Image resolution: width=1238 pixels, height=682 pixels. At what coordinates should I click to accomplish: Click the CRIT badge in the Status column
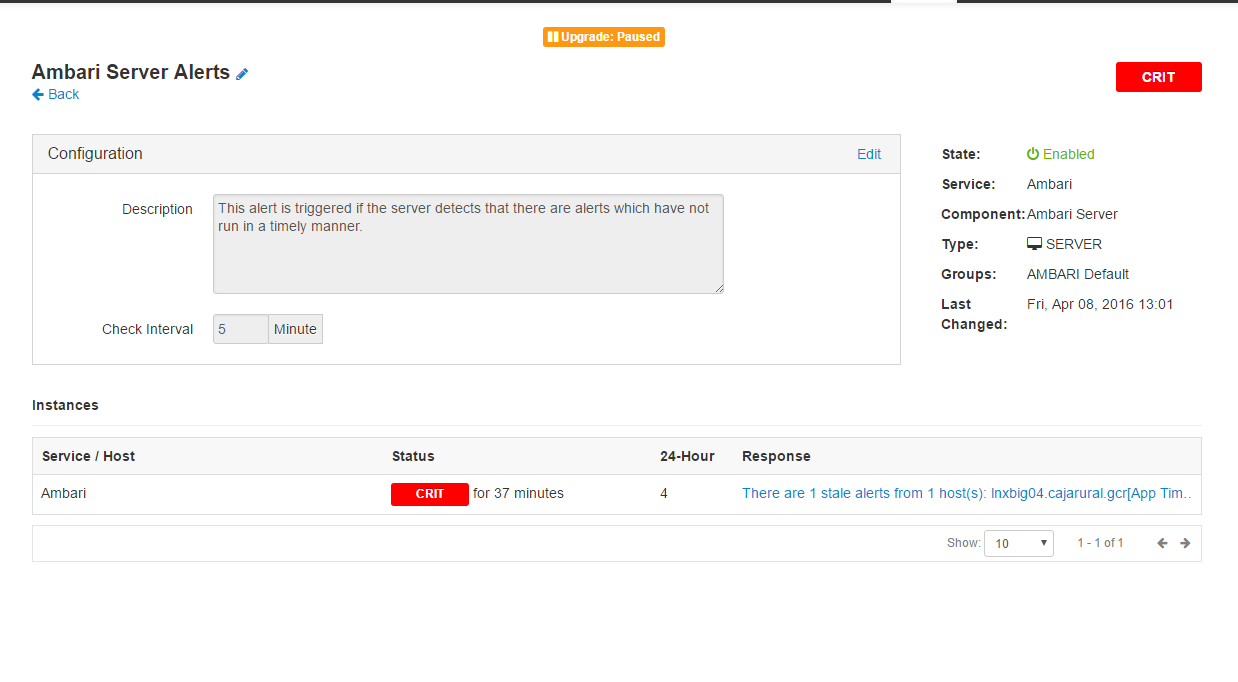[430, 493]
